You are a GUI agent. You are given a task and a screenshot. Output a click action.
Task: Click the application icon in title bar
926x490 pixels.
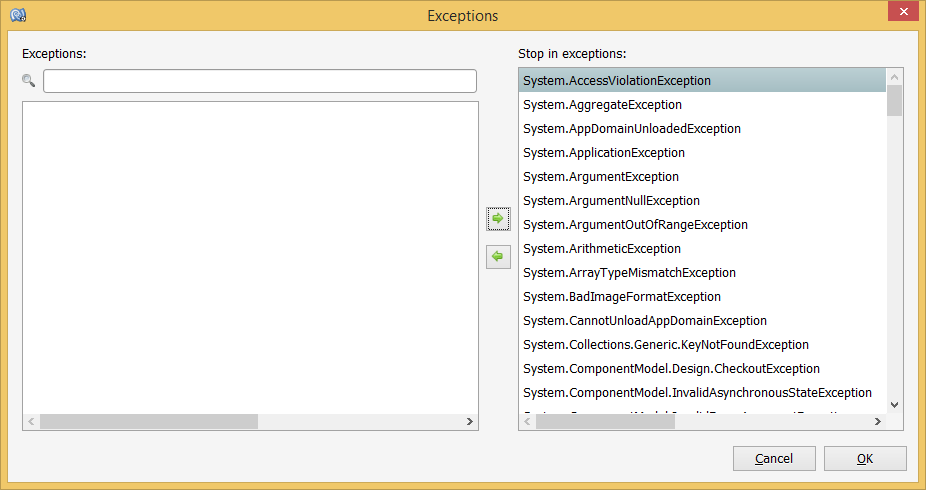pos(17,15)
